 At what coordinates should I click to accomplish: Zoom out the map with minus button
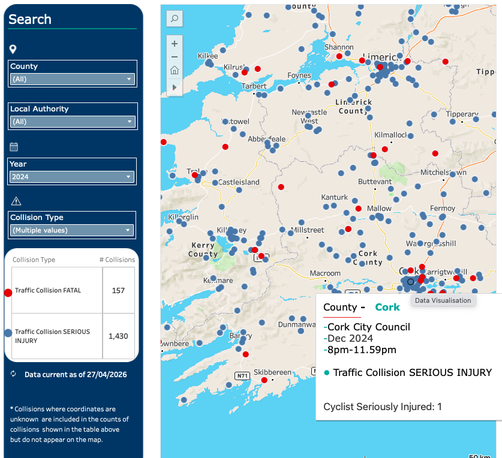coord(174,57)
